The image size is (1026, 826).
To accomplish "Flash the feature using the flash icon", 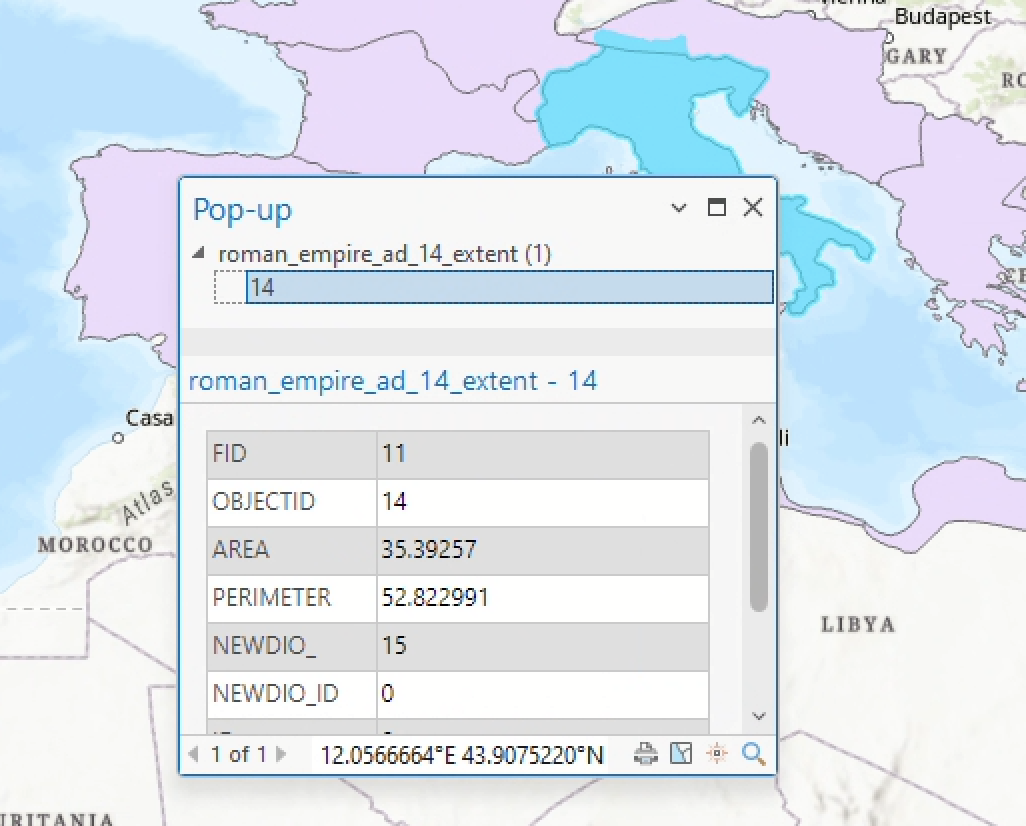I will click(716, 754).
